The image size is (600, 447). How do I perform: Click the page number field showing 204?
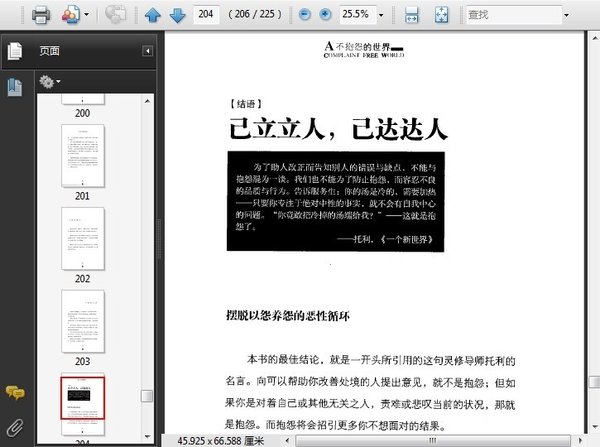click(207, 15)
